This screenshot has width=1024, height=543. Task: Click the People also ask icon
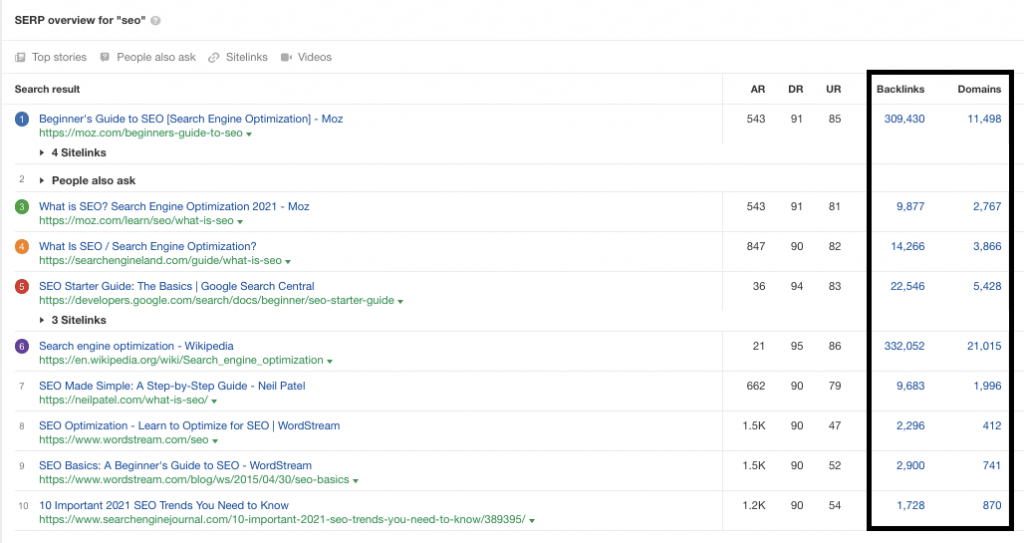(x=105, y=58)
